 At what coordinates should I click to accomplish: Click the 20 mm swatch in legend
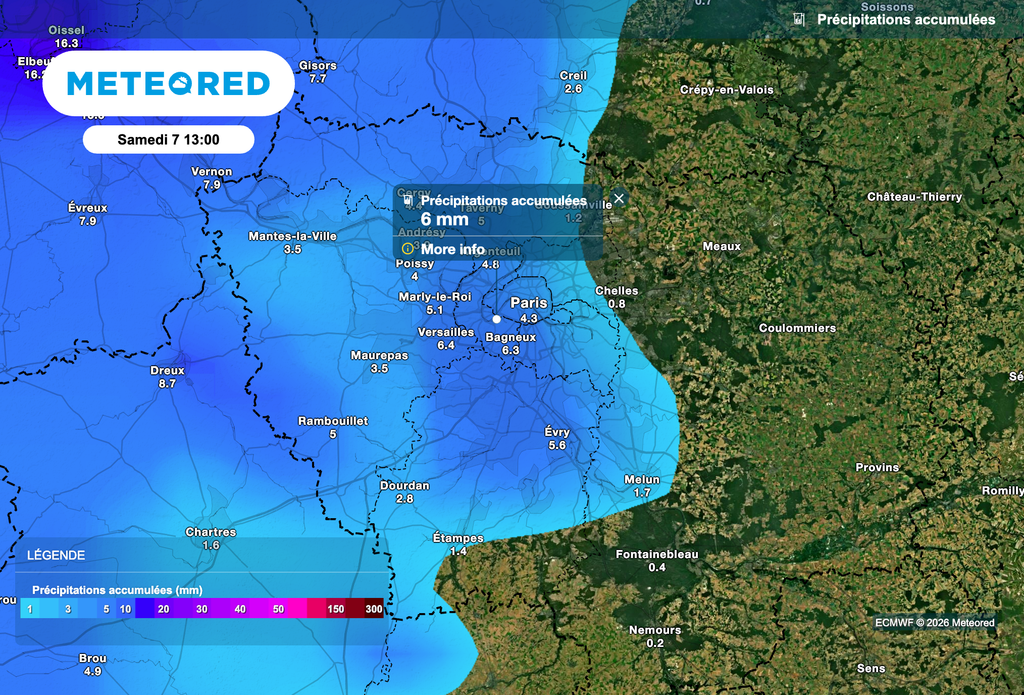[163, 609]
